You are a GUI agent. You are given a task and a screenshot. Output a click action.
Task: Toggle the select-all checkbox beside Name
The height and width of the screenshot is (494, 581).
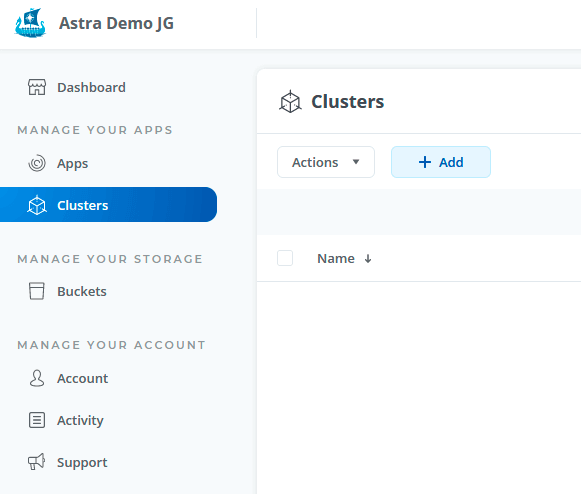click(285, 258)
